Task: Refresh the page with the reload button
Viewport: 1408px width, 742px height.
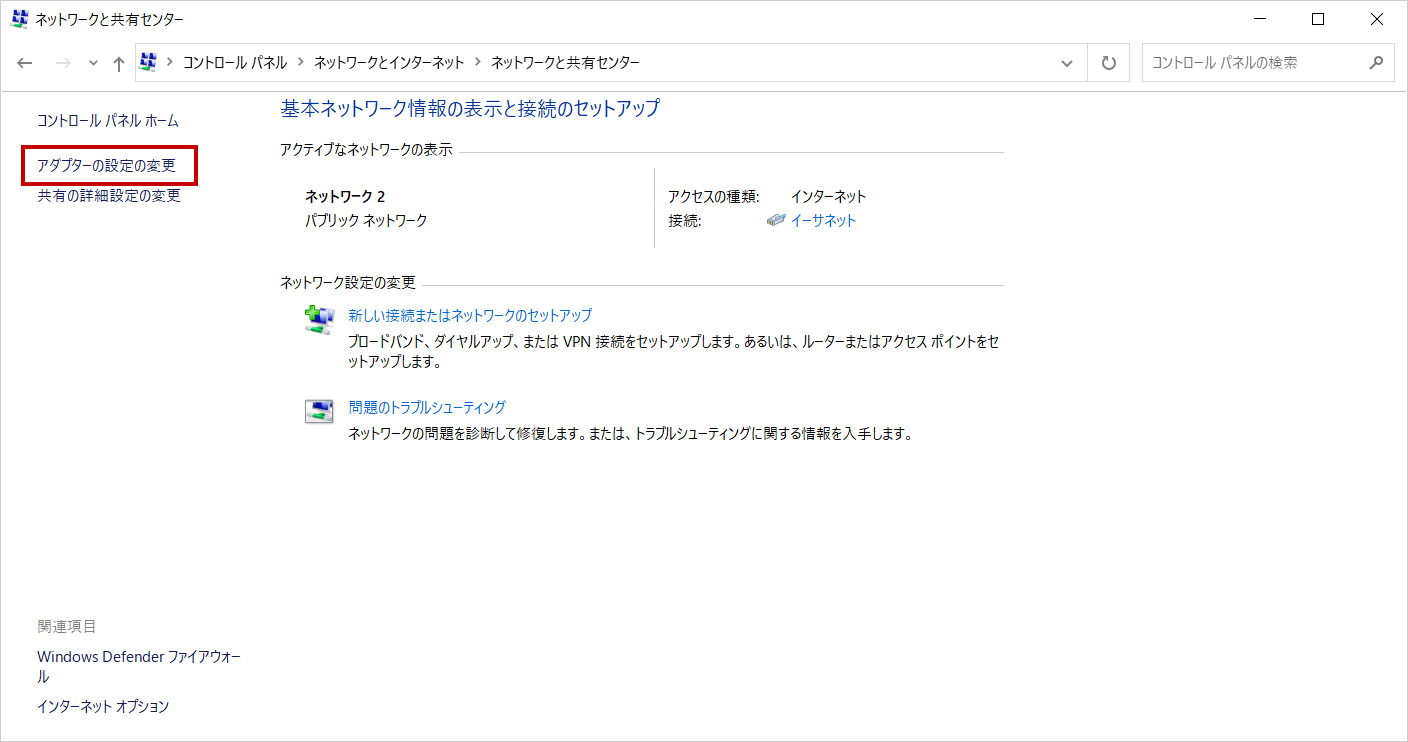Action: pyautogui.click(x=1108, y=63)
